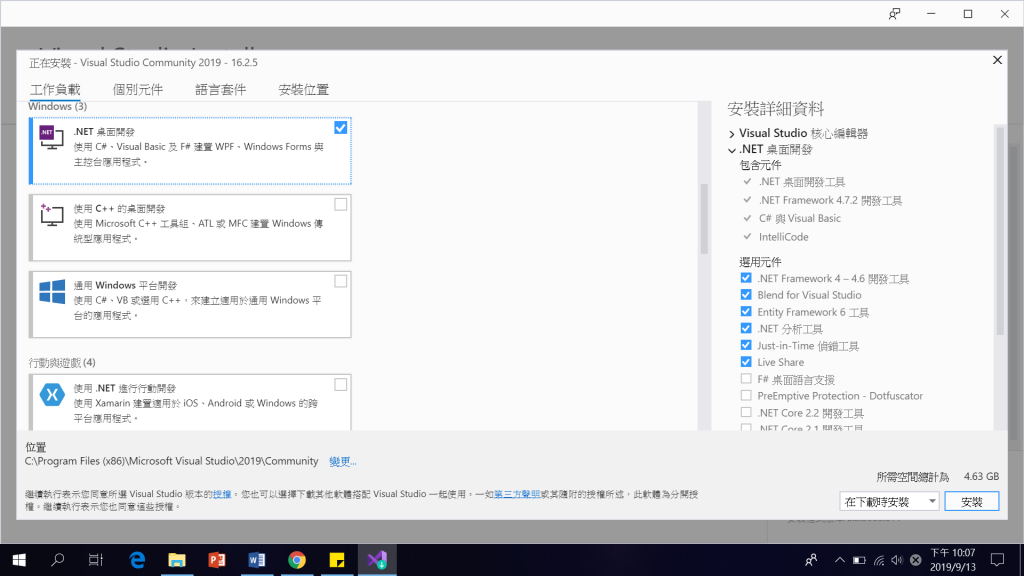Image resolution: width=1024 pixels, height=576 pixels.
Task: Check the 通用 Windows 平台開發 workload checkbox
Action: tap(340, 281)
